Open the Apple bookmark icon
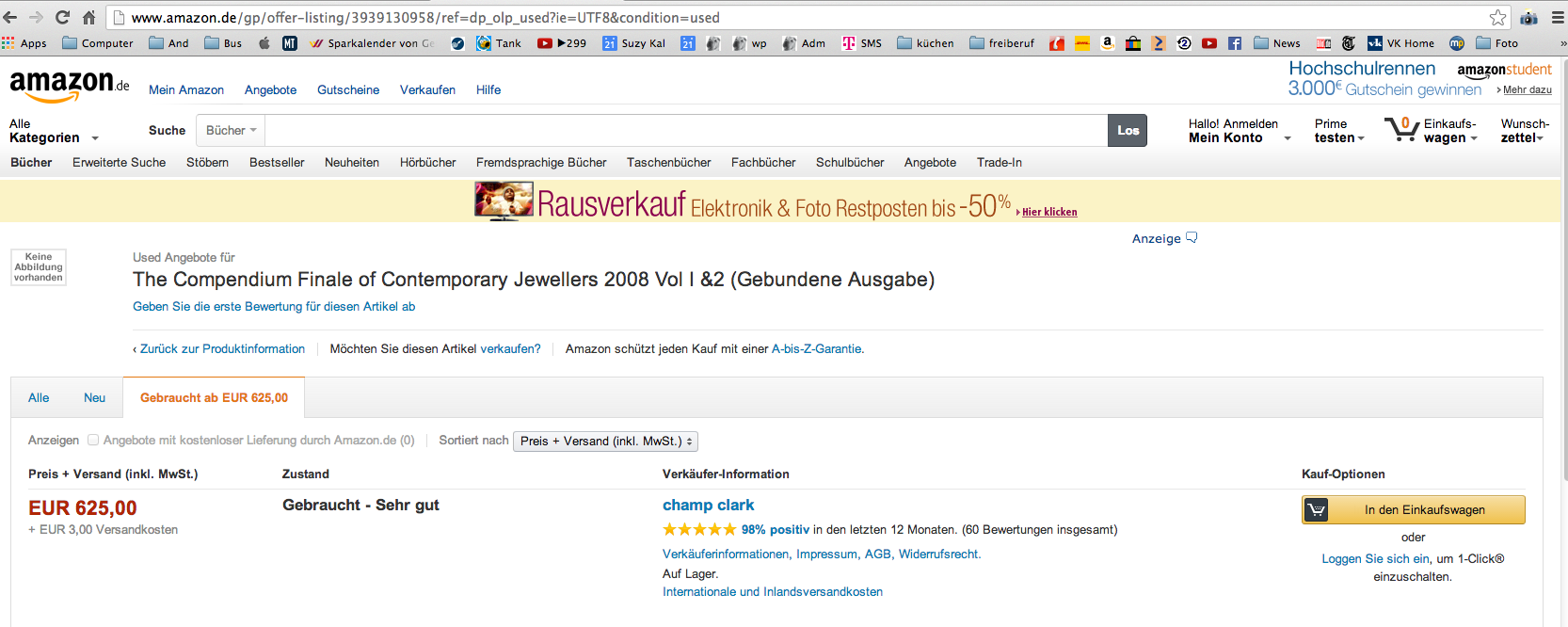Image resolution: width=1568 pixels, height=627 pixels. tap(264, 43)
